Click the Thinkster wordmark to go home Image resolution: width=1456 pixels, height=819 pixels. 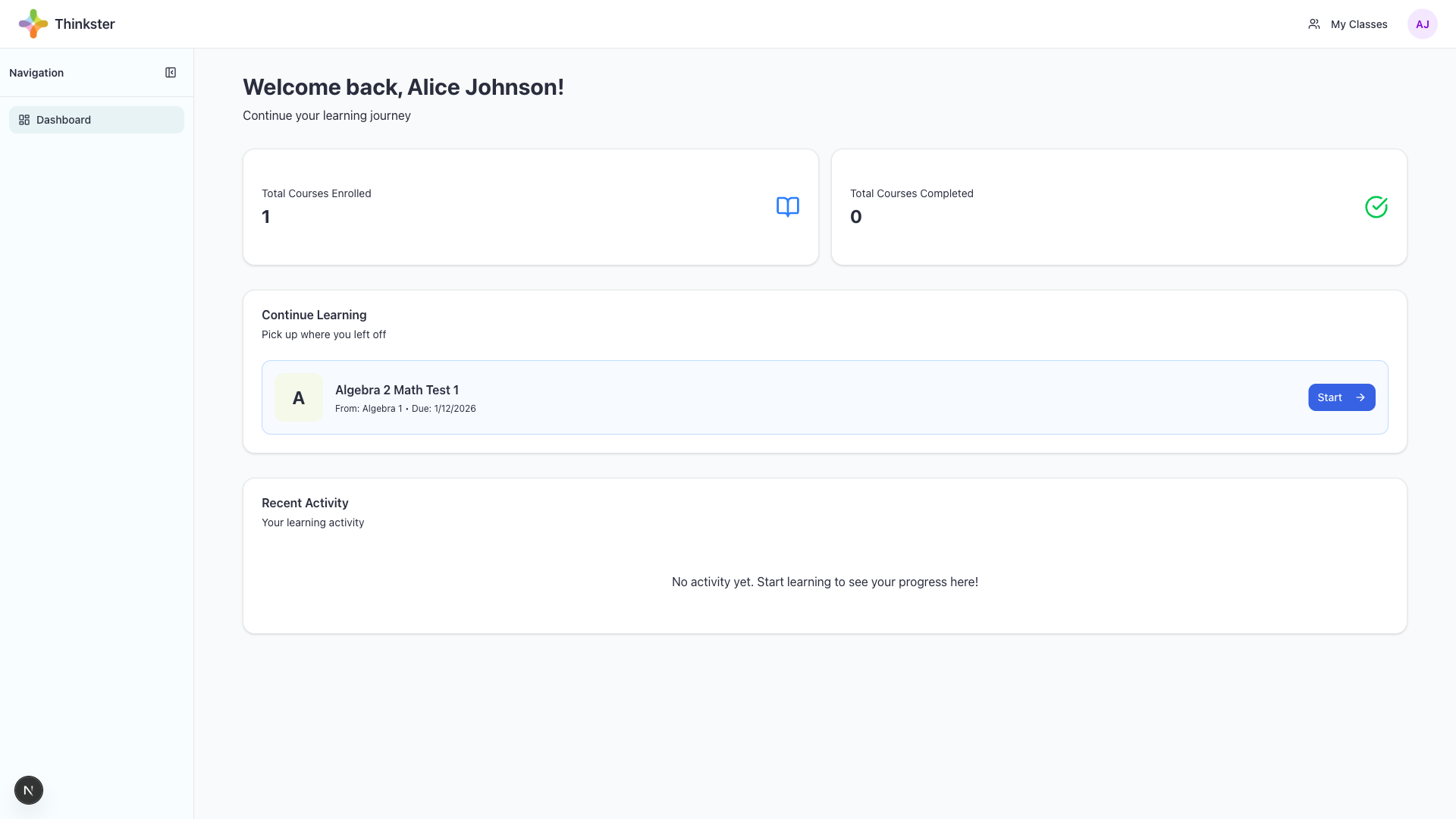[84, 24]
